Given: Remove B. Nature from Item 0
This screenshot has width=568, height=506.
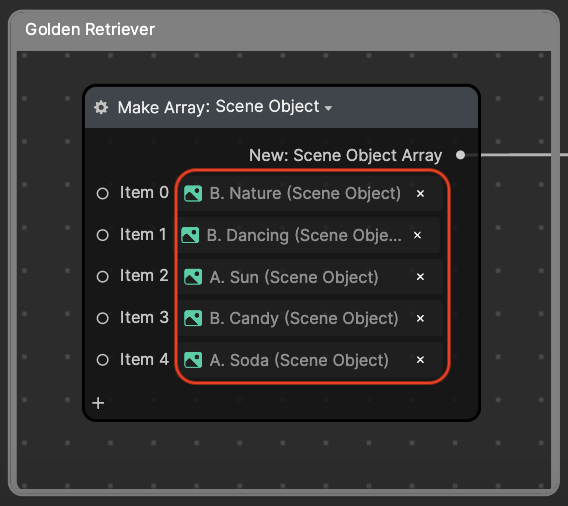Looking at the screenshot, I should pyautogui.click(x=420, y=193).
